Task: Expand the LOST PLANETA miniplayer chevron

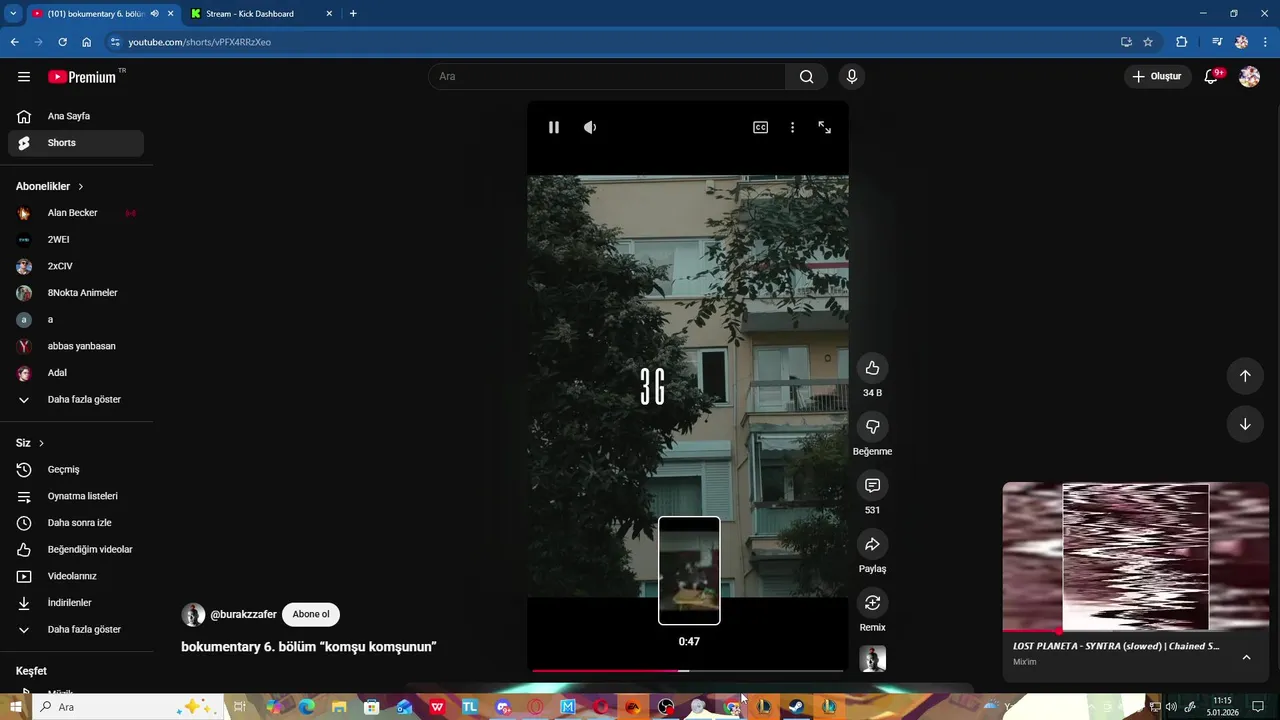Action: click(1246, 657)
